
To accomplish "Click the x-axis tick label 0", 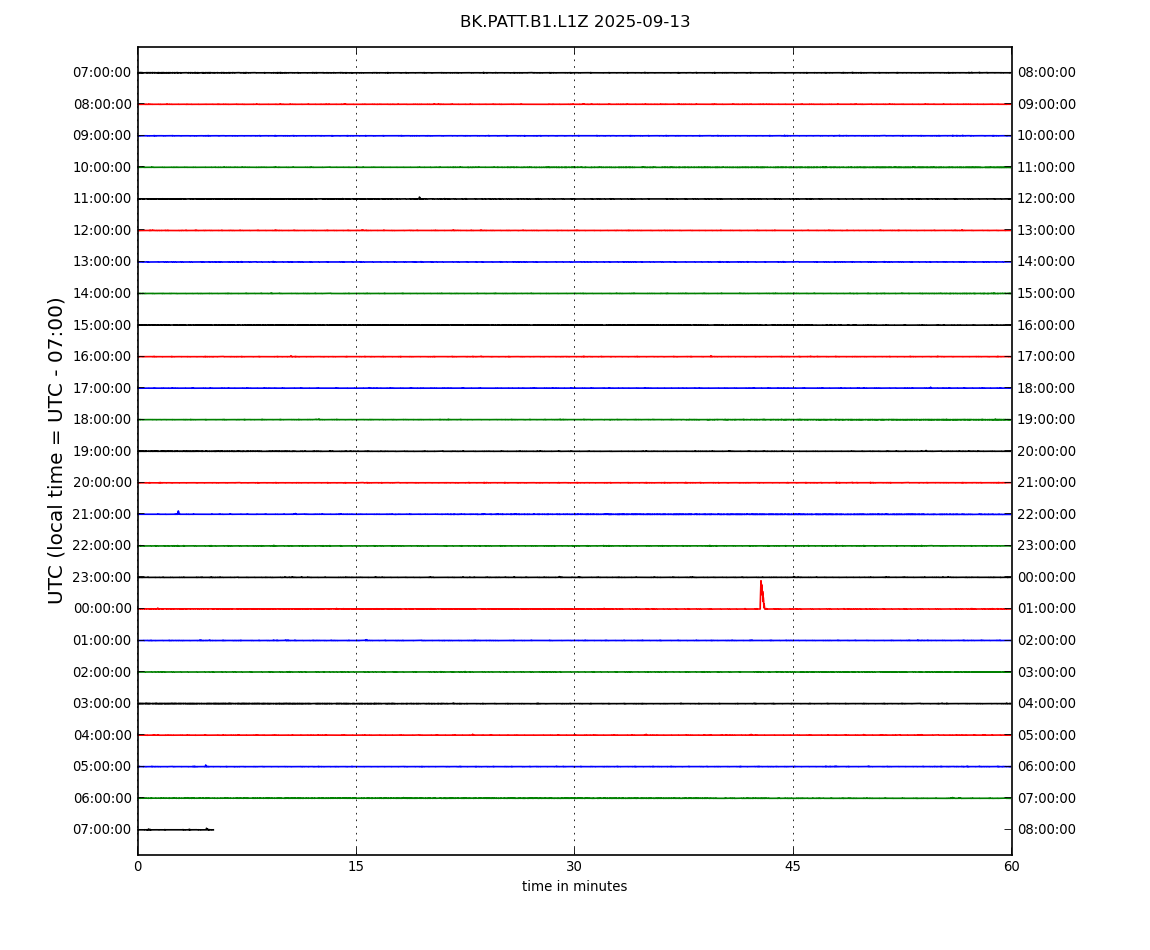I will (x=138, y=866).
